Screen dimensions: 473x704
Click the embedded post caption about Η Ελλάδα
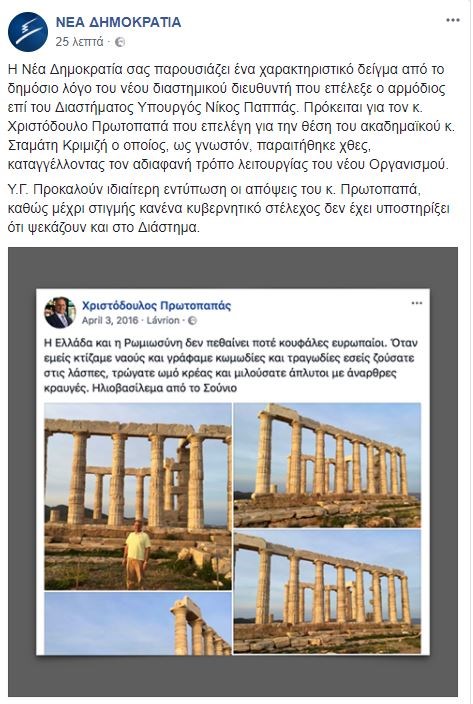click(231, 365)
